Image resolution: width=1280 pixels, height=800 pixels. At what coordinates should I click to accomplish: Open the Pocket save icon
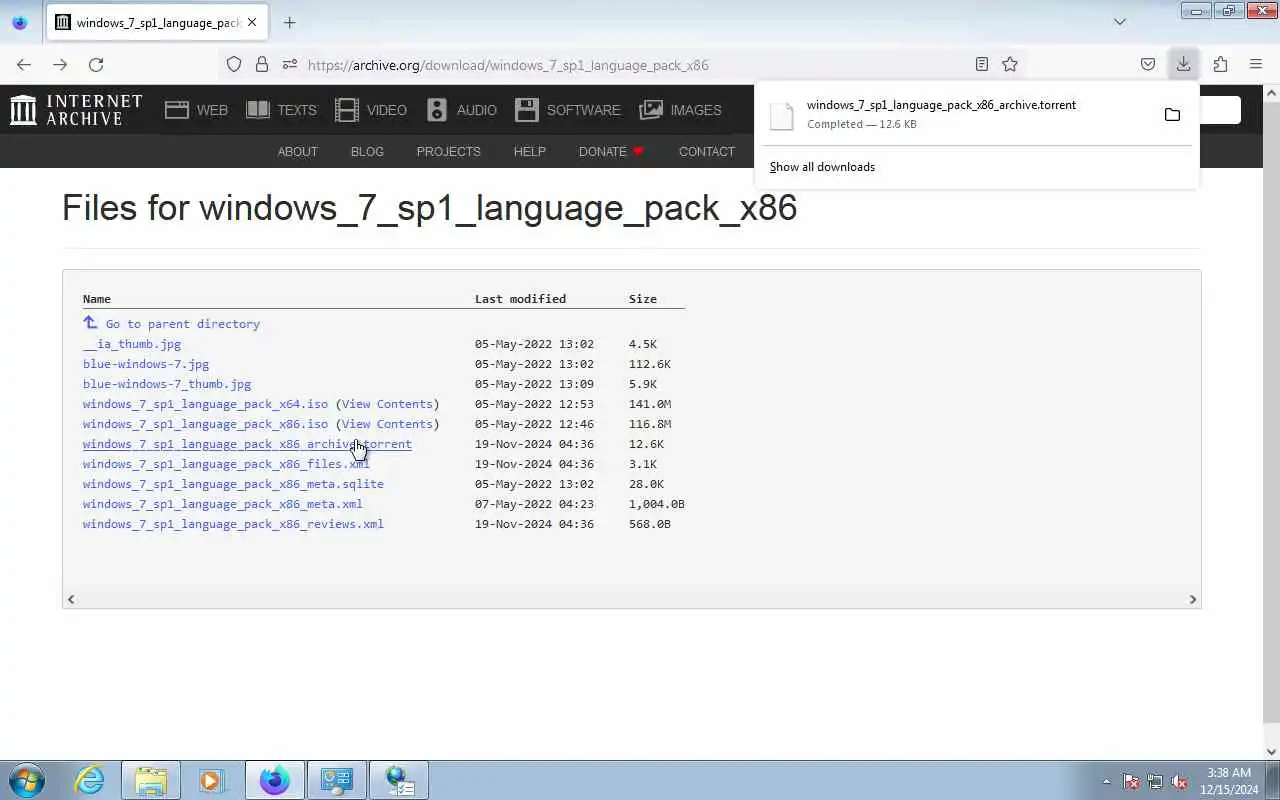tap(1148, 64)
